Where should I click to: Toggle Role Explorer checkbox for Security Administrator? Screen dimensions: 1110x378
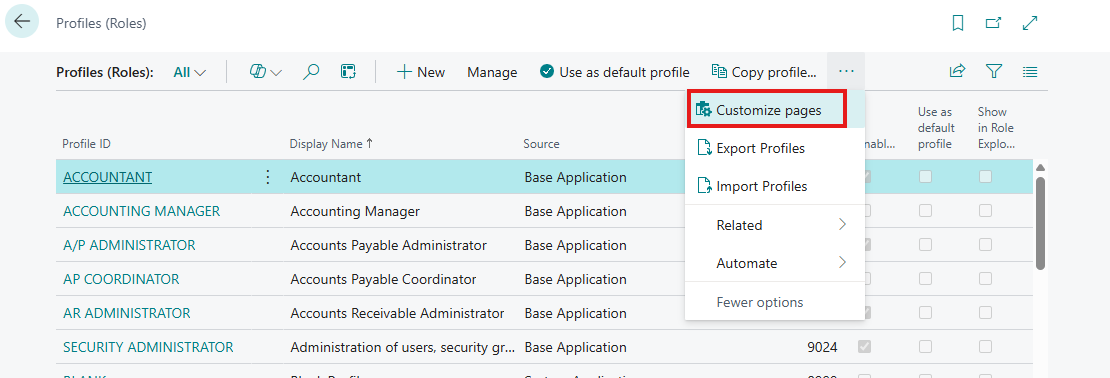click(985, 346)
